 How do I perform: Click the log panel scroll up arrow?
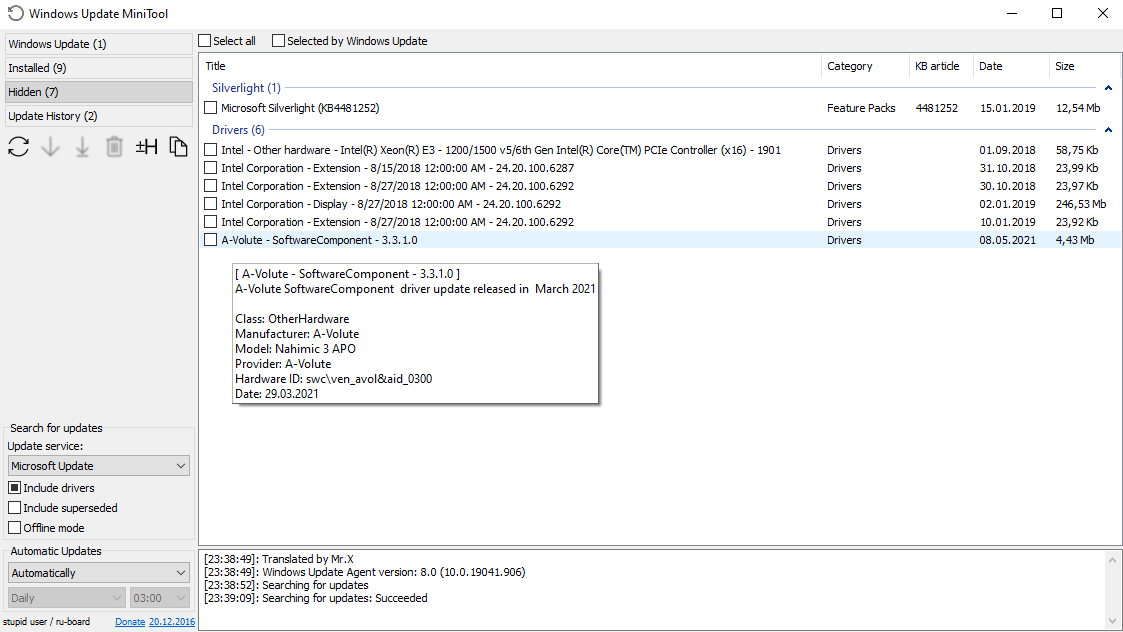(x=1112, y=560)
